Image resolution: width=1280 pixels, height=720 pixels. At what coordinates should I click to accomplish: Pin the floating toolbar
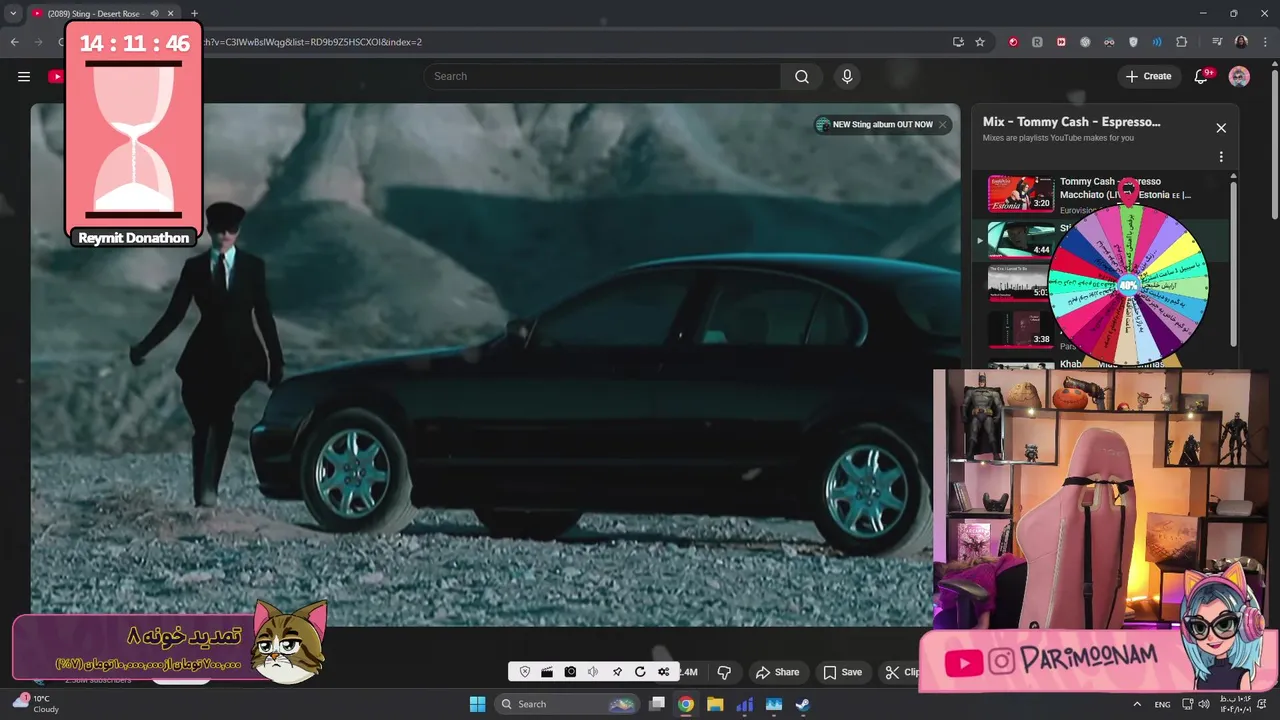617,672
